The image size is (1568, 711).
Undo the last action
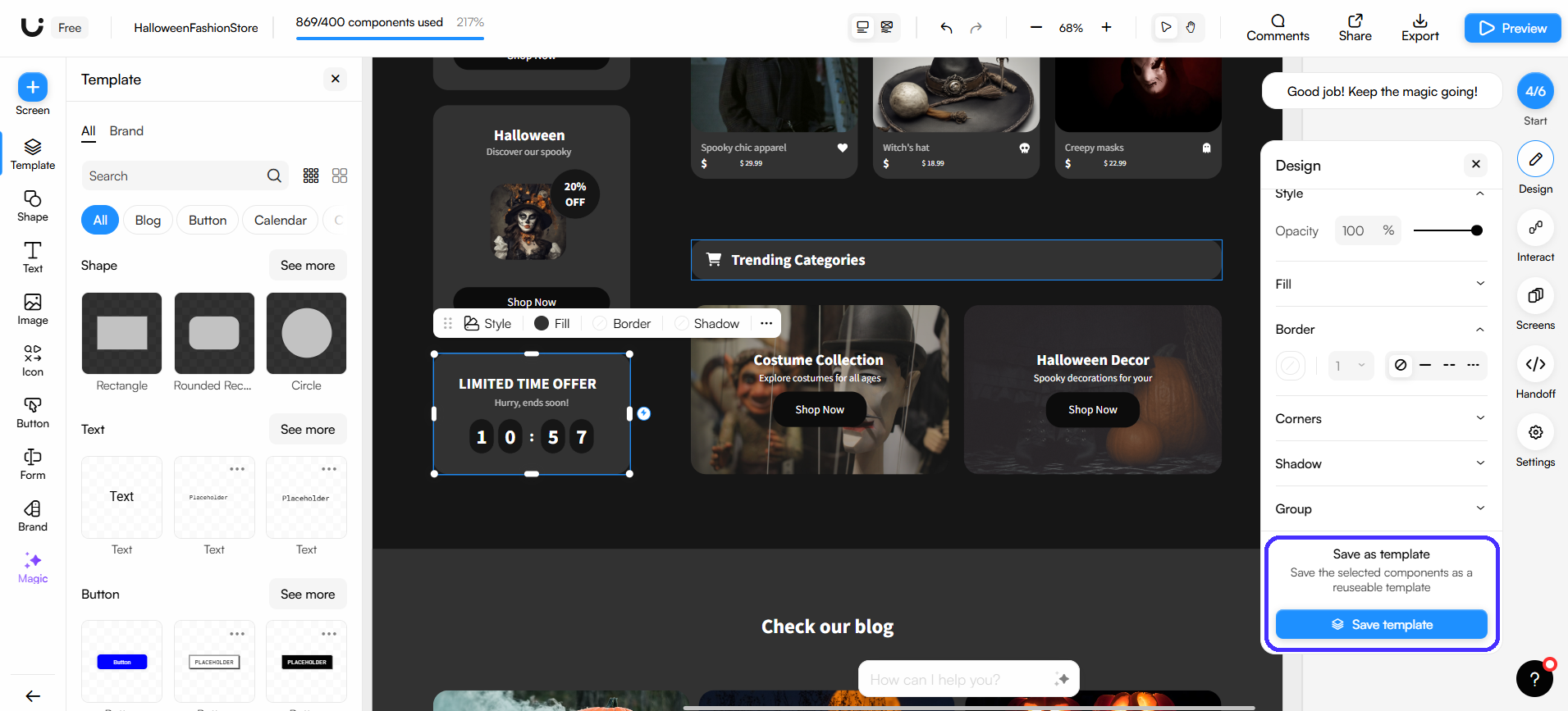[946, 28]
